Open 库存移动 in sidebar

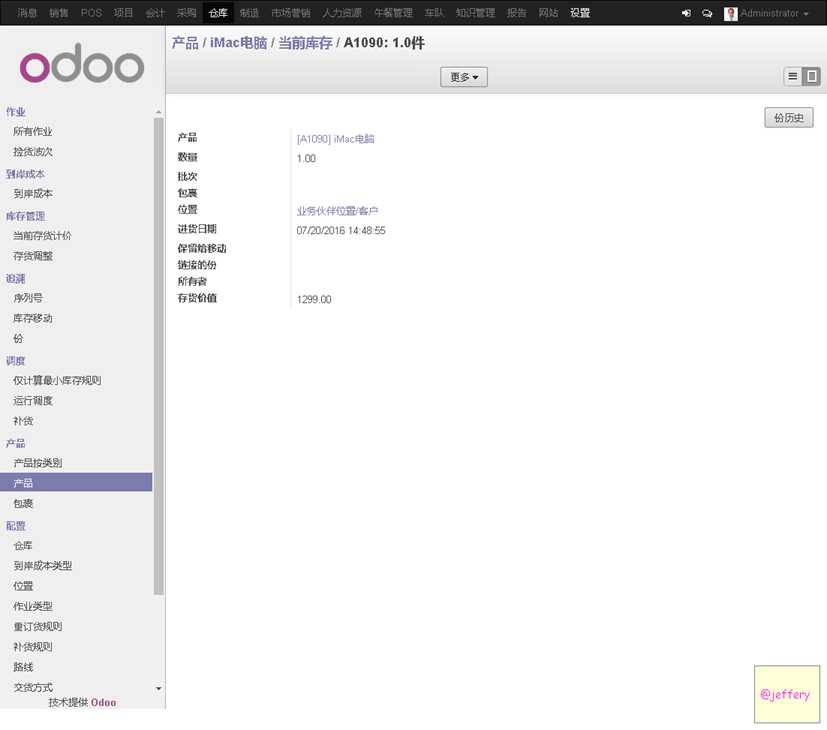click(x=33, y=319)
